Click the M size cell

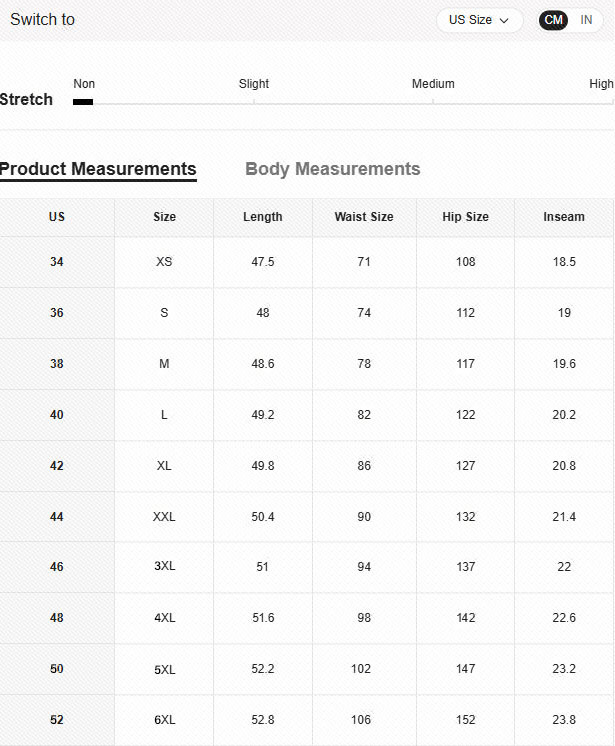pos(164,364)
